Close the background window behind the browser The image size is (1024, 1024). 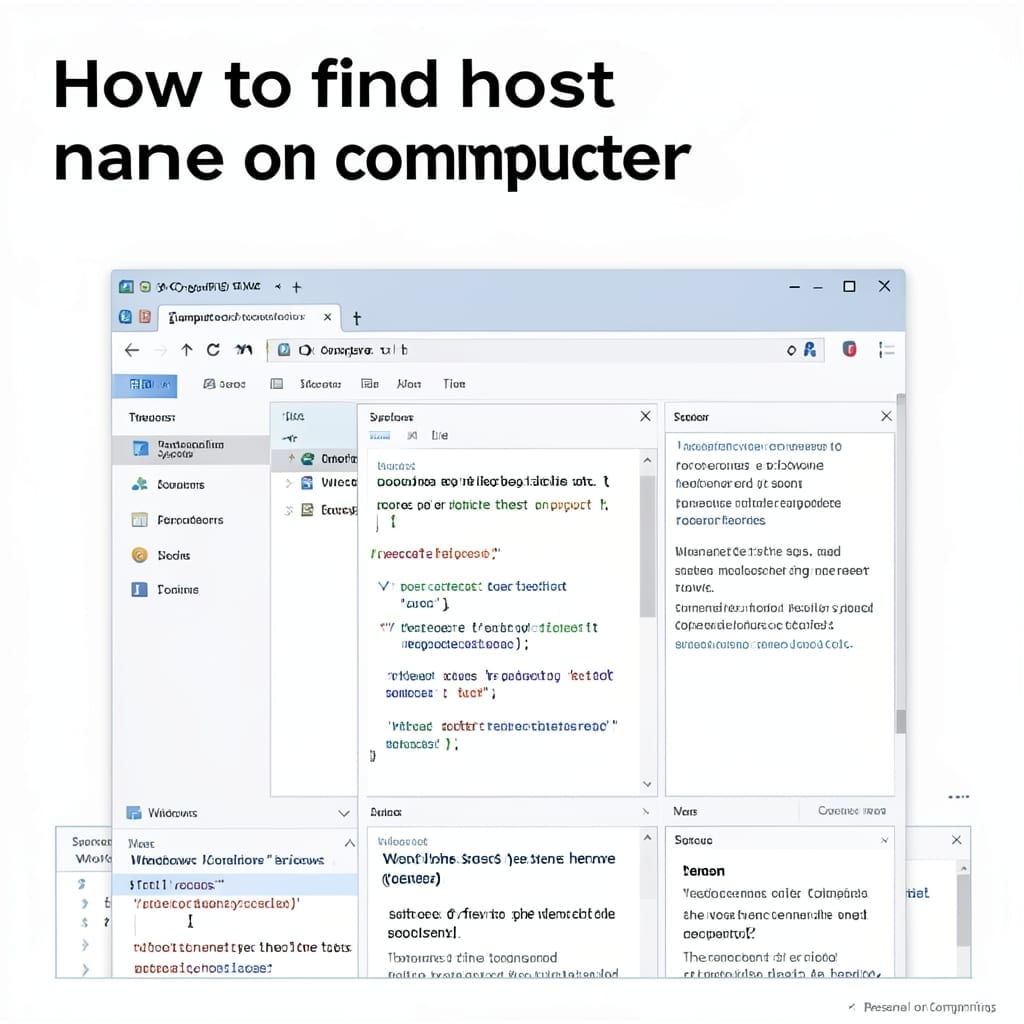[957, 840]
